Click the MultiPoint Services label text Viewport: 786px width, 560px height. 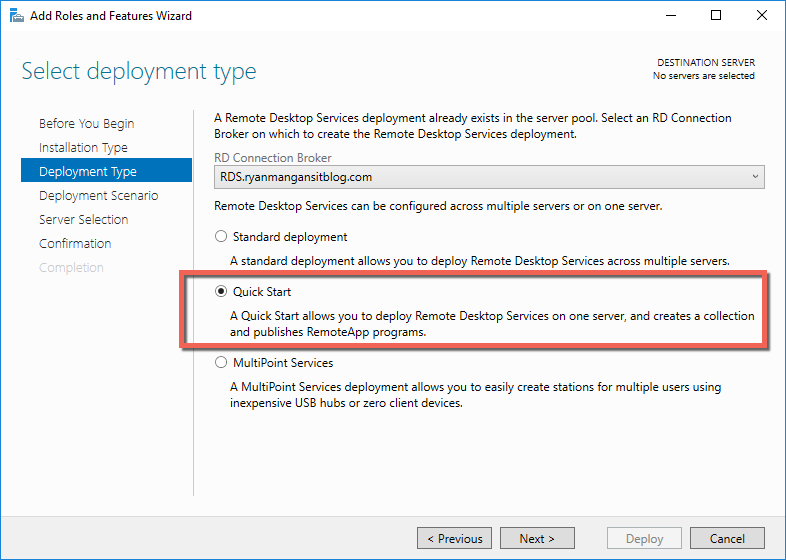pyautogui.click(x=283, y=363)
